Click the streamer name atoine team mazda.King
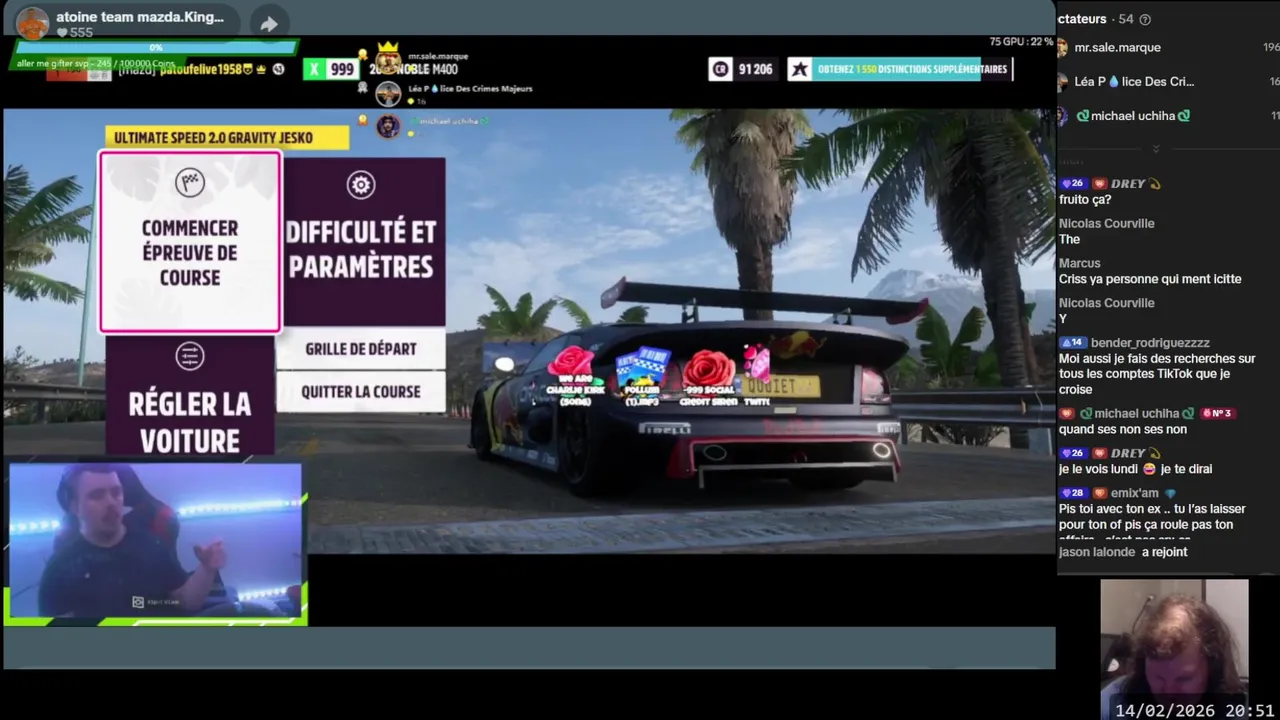The height and width of the screenshot is (720, 1280). (140, 17)
